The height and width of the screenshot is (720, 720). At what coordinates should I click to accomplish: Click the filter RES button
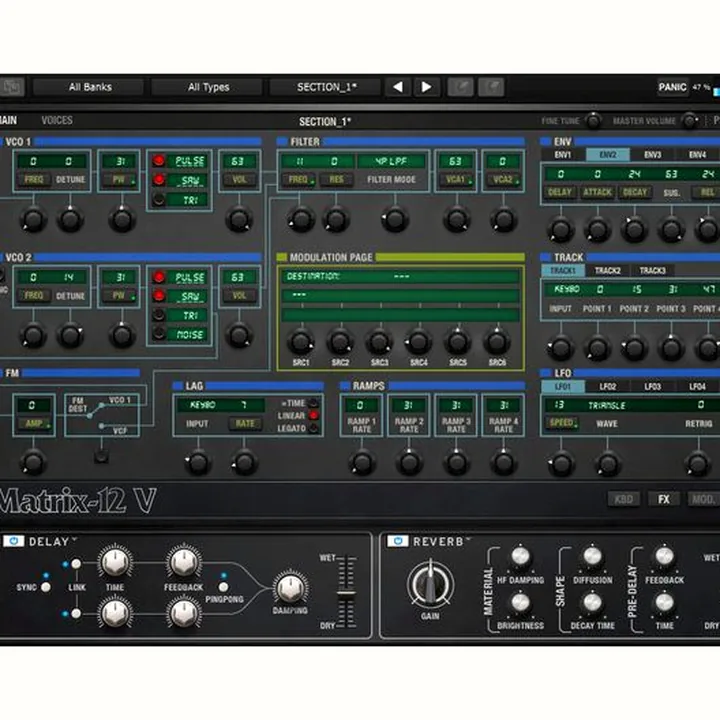tap(337, 179)
